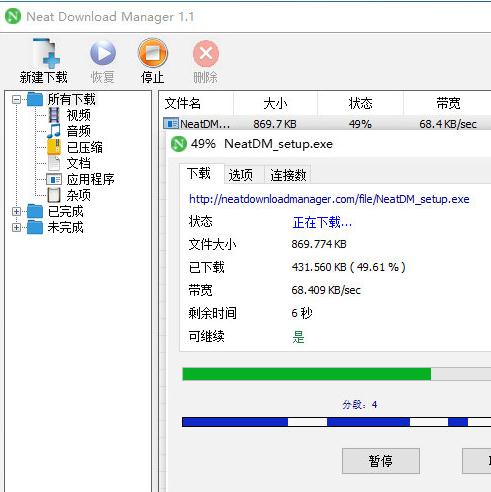This screenshot has height=492, width=491.
Task: Click the folder icon of 已完成
Action: (35, 211)
